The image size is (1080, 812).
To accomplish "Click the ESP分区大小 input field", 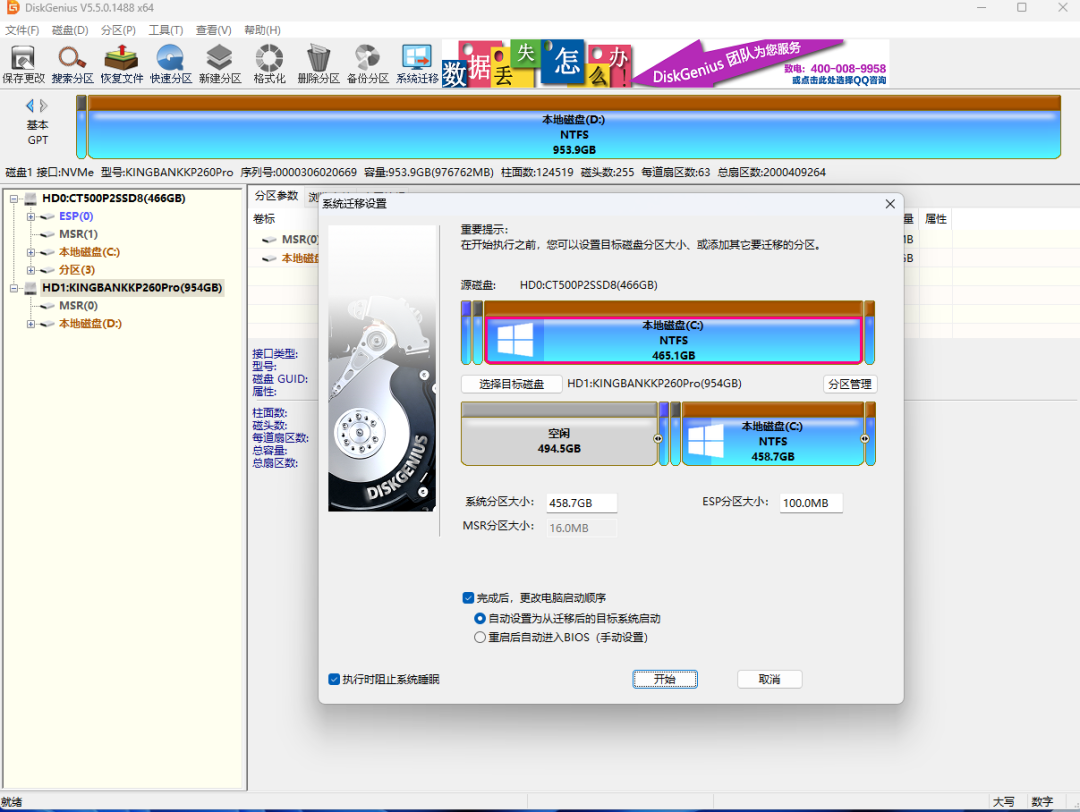I will tap(811, 503).
